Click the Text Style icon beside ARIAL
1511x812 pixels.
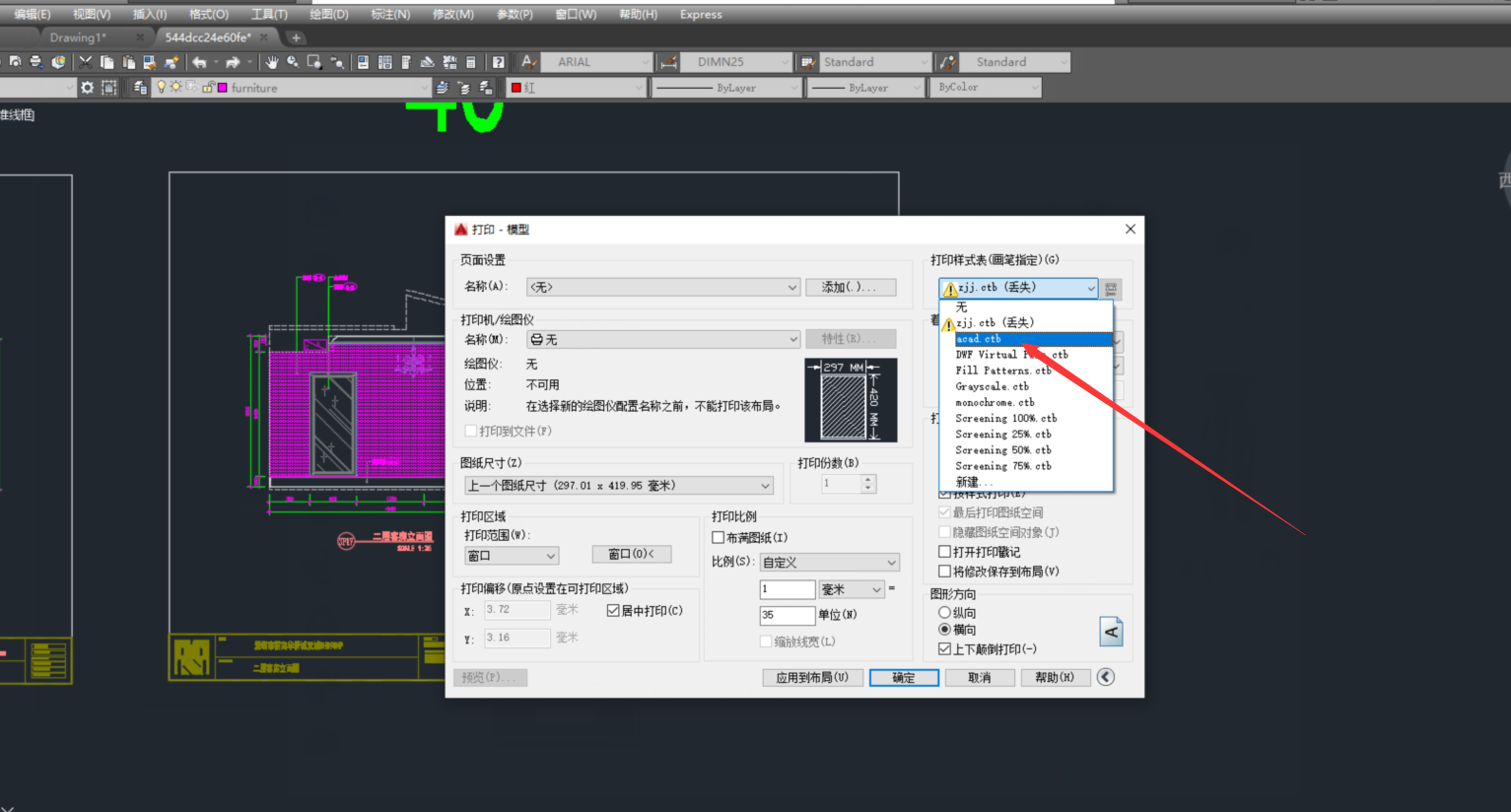(528, 61)
